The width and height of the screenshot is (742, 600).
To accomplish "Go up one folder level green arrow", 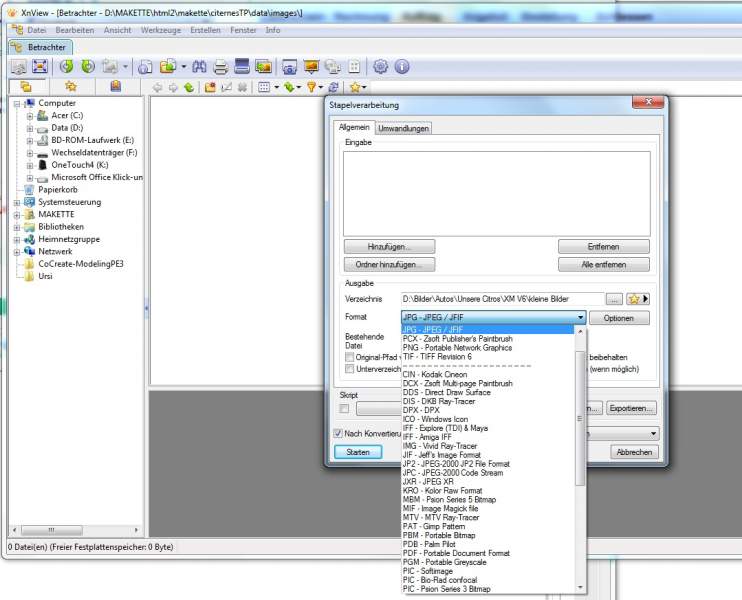I will pos(189,87).
